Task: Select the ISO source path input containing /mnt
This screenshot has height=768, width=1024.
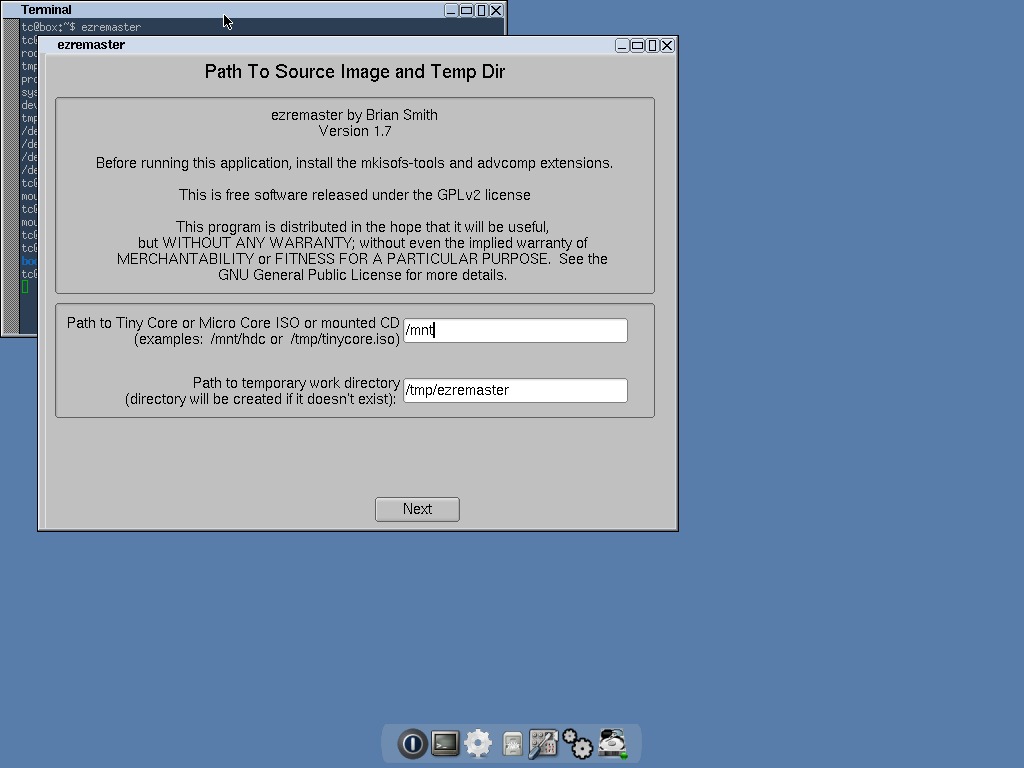Action: 515,330
